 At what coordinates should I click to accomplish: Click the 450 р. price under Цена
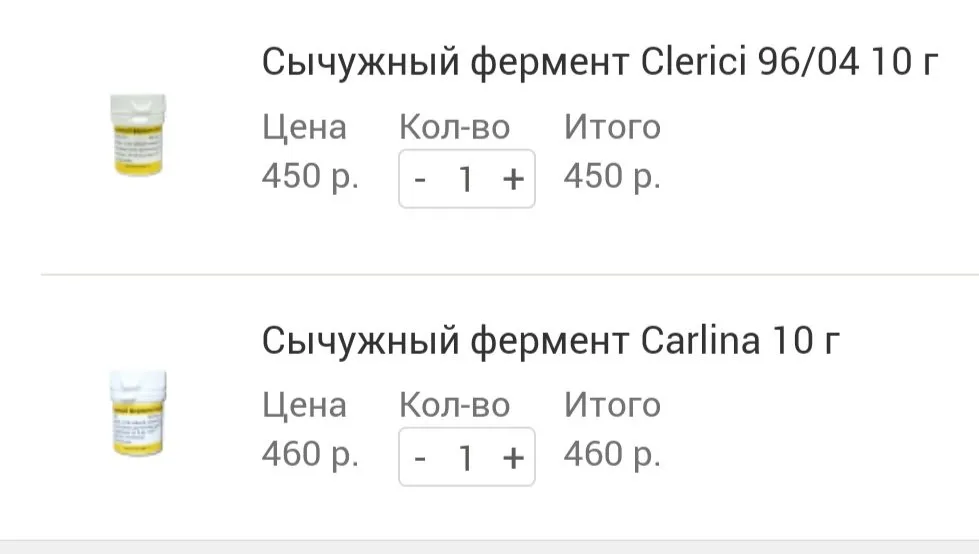[310, 177]
